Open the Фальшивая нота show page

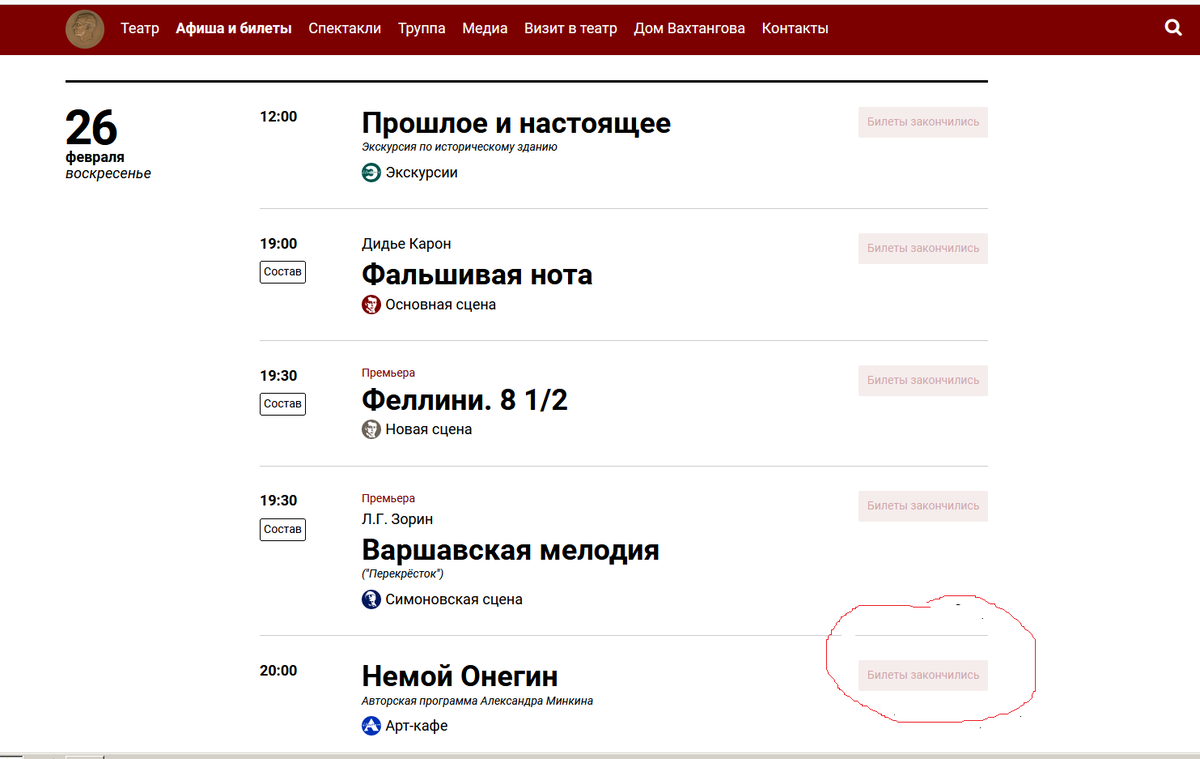tap(477, 274)
